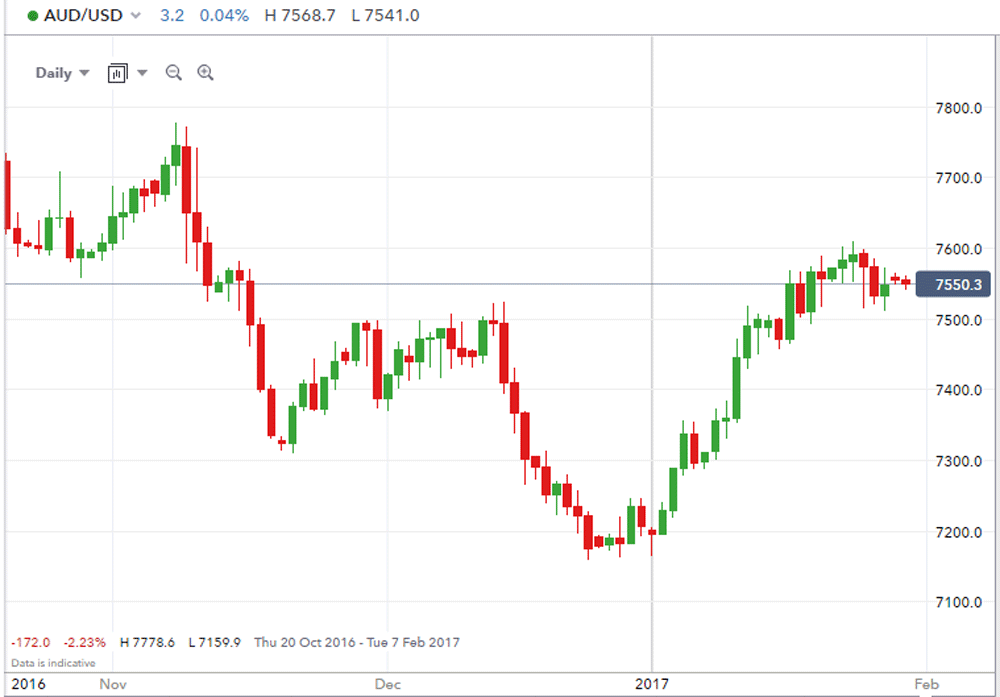Click the 7700.0 price axis label
The width and height of the screenshot is (1000, 697).
click(x=959, y=178)
